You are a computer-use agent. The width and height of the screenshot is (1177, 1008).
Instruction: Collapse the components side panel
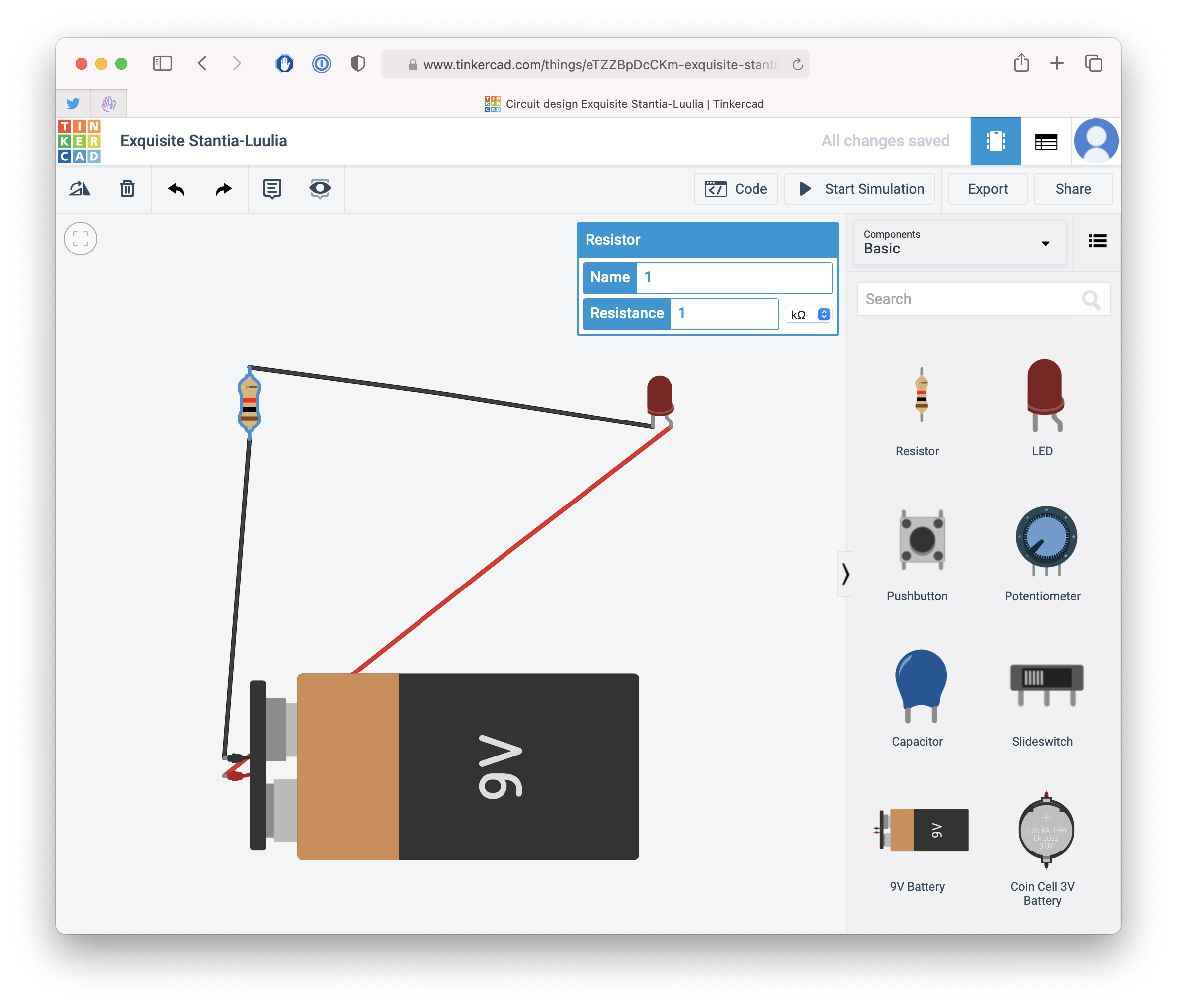[x=845, y=574]
